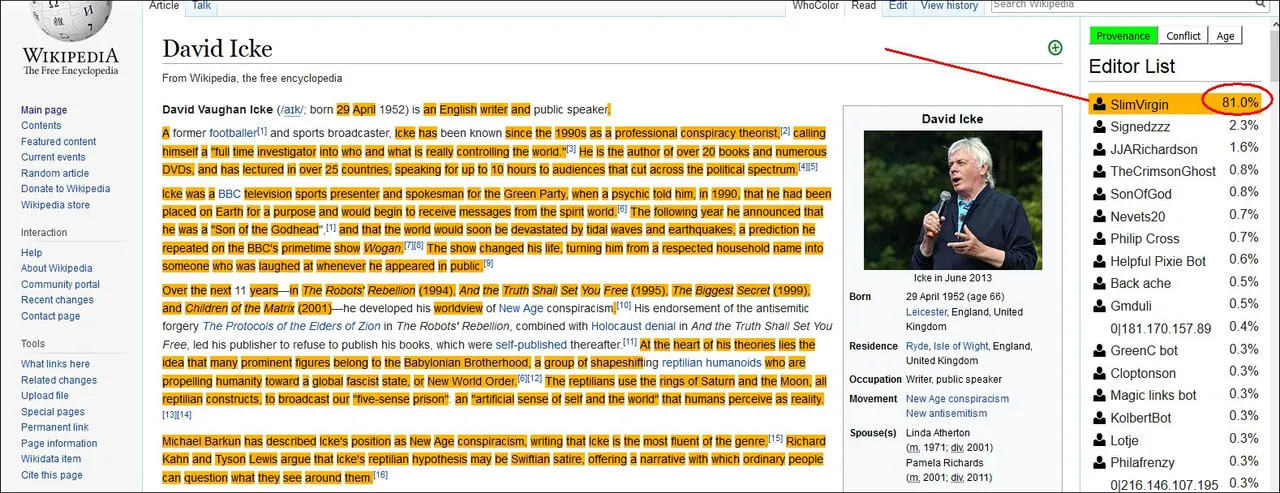Open the Wikipedia store link
Image resolution: width=1280 pixels, height=493 pixels.
click(x=55, y=205)
